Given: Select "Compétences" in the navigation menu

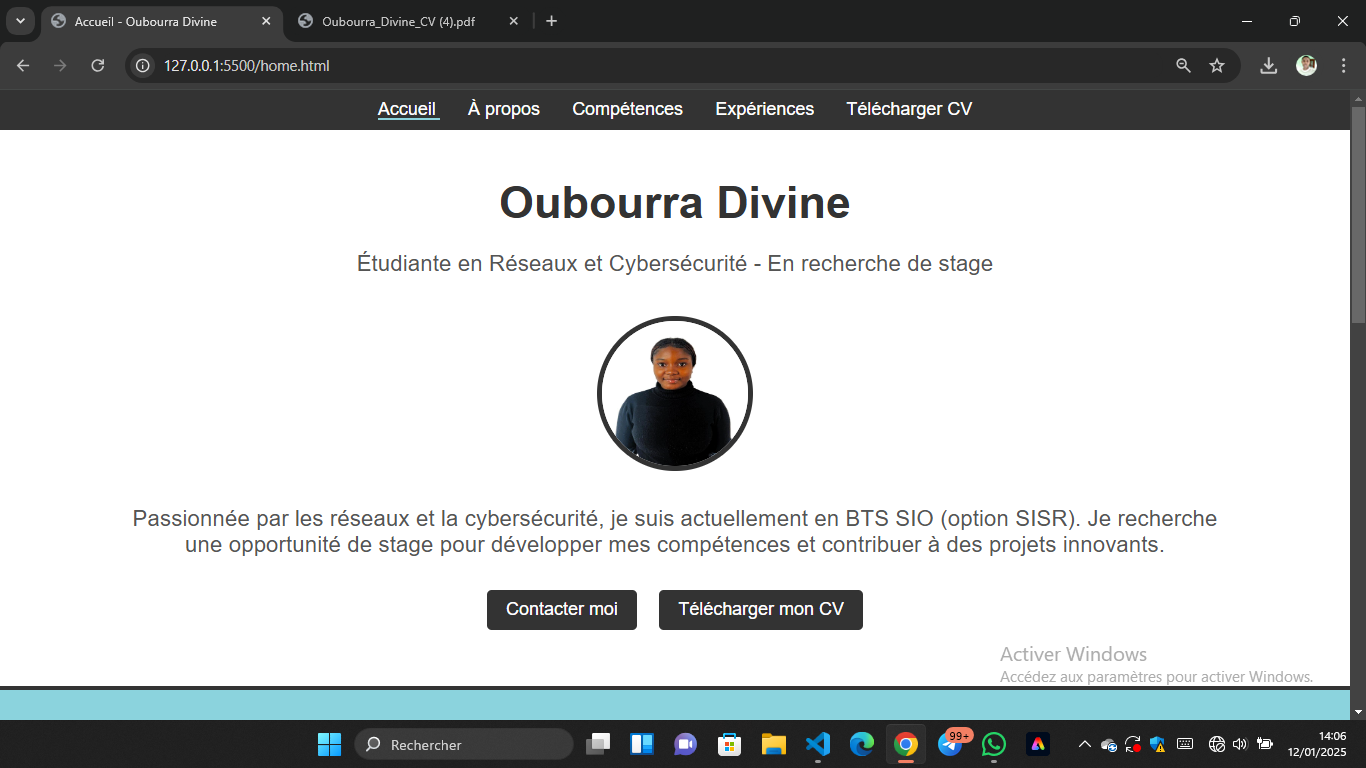Looking at the screenshot, I should pyautogui.click(x=627, y=109).
